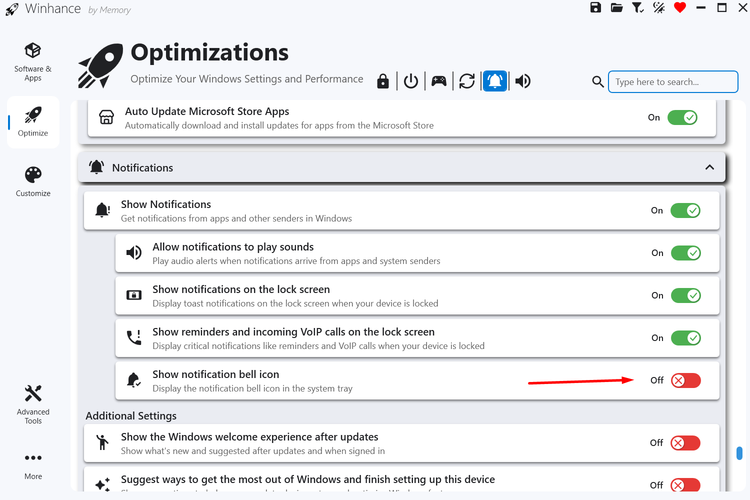
Task: Jump to the gaming controller section icon
Action: (439, 82)
